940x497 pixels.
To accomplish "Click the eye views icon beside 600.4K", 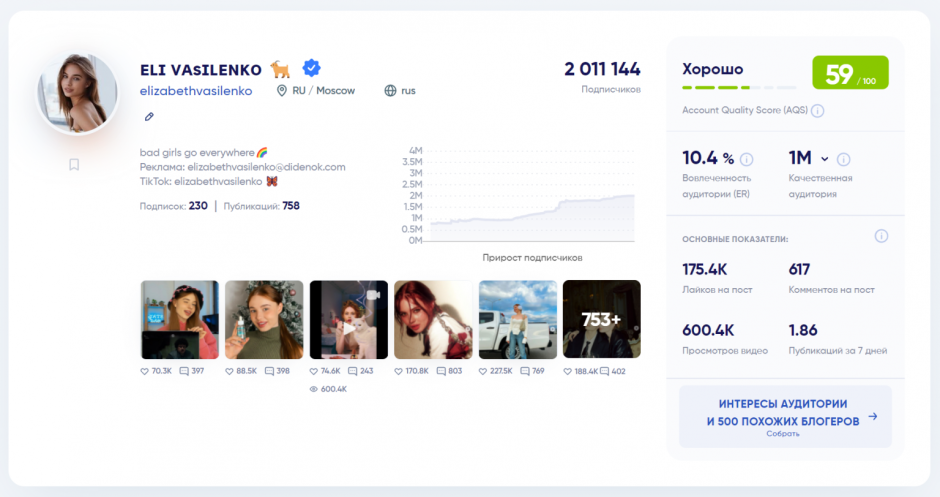I will tap(314, 389).
